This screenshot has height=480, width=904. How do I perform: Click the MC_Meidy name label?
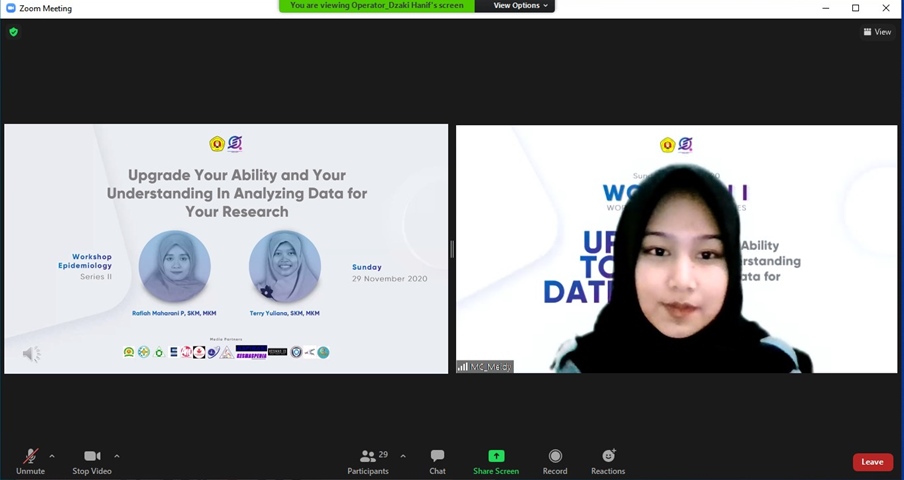(485, 367)
